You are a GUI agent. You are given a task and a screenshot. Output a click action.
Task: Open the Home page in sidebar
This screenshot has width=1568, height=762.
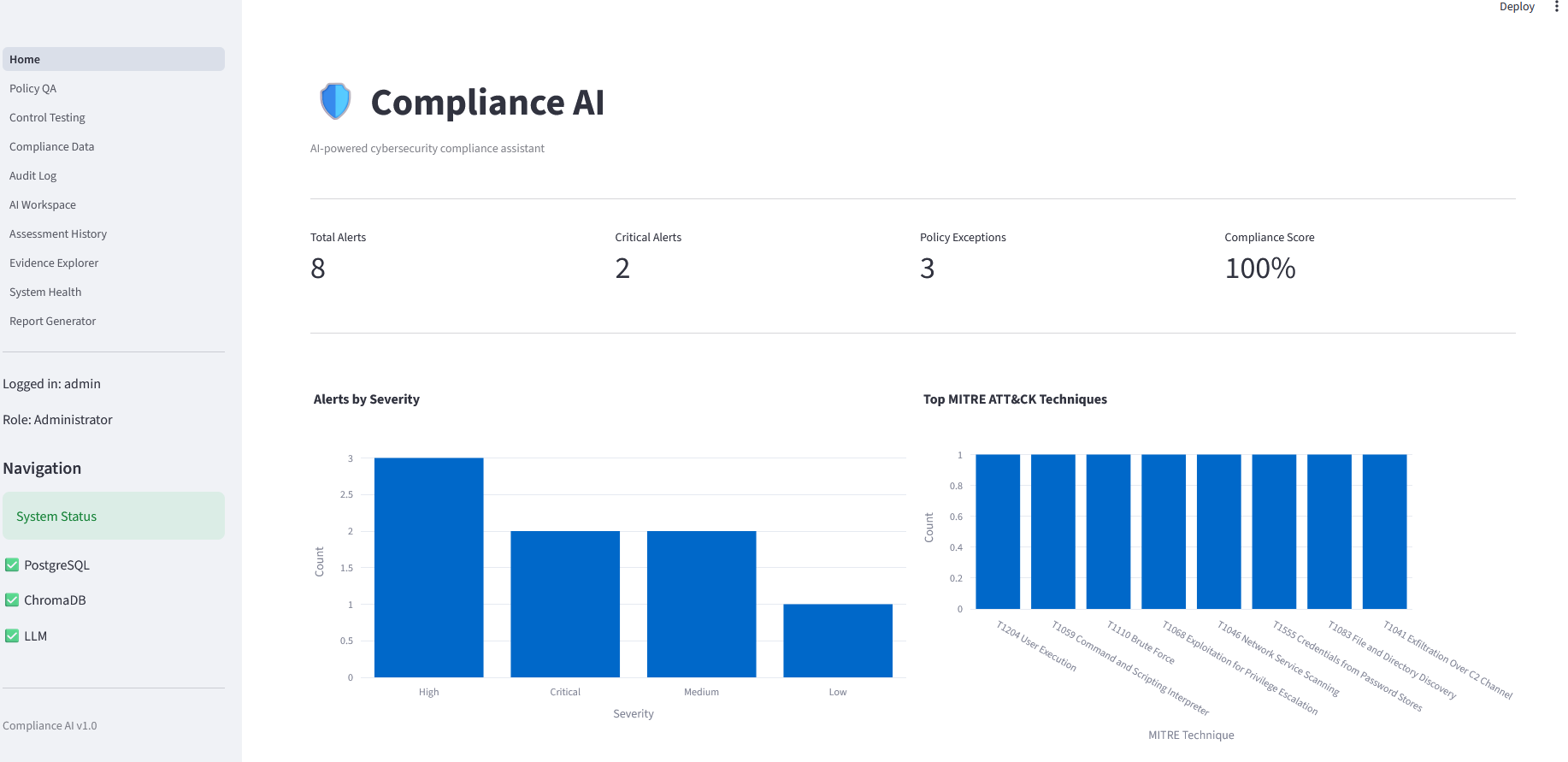click(114, 59)
